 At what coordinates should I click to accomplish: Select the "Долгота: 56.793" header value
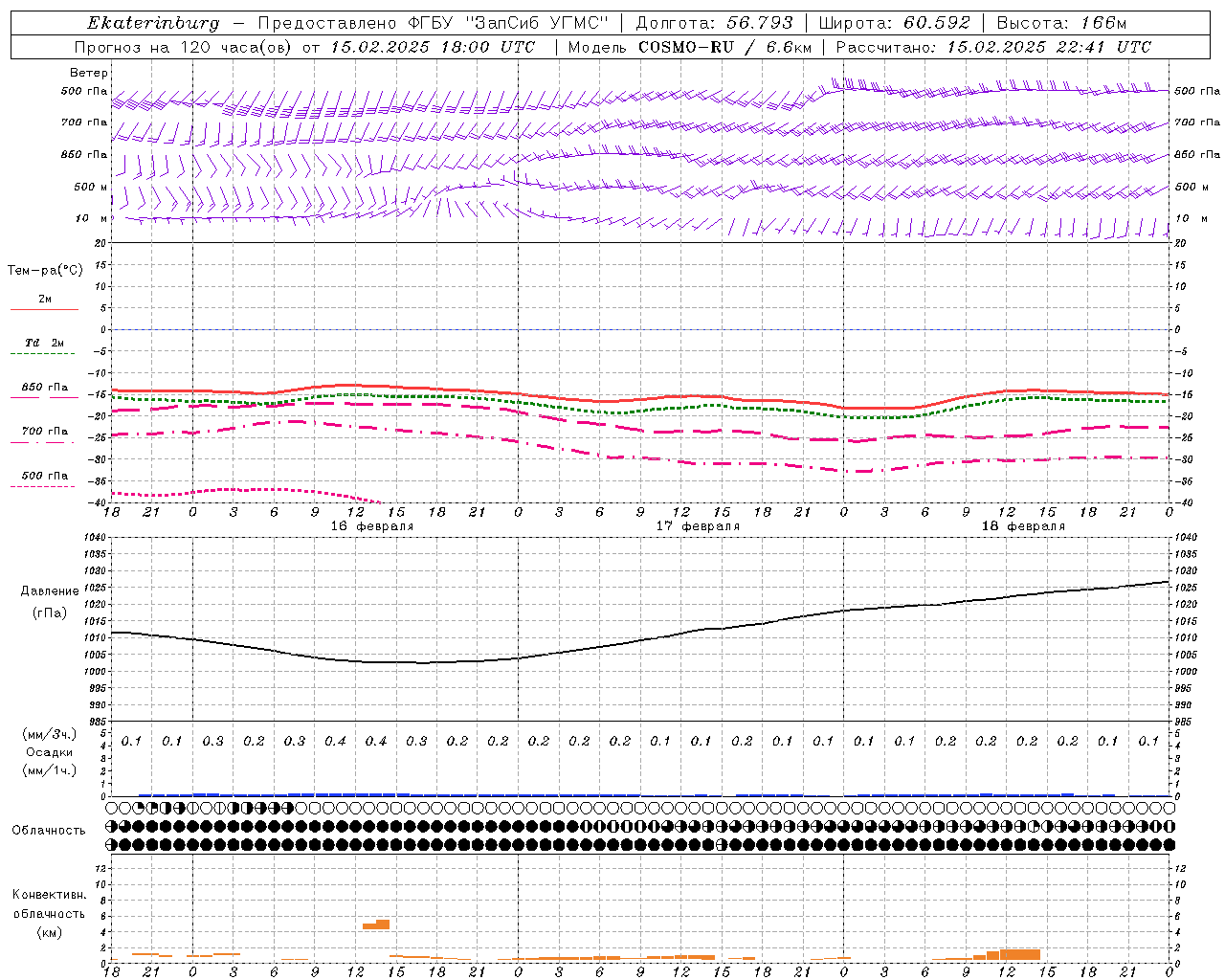715,23
